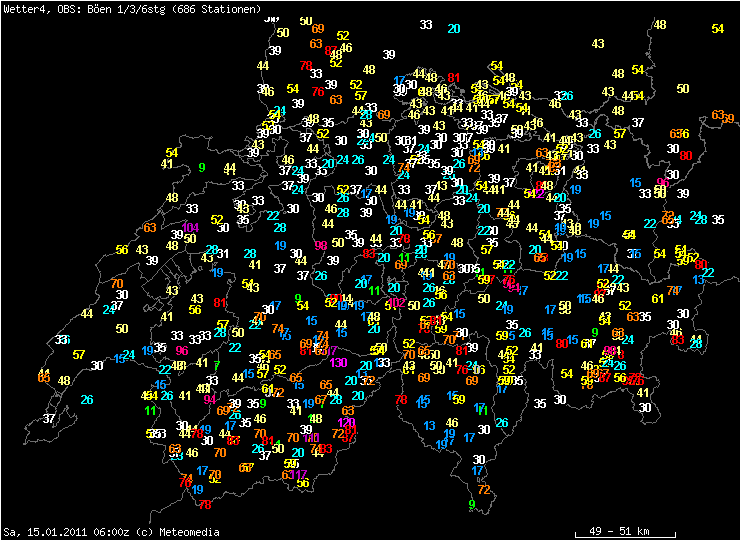Screen dimensions: 740x540
Task: Select the pink 102 gust reading
Action: pos(396,303)
